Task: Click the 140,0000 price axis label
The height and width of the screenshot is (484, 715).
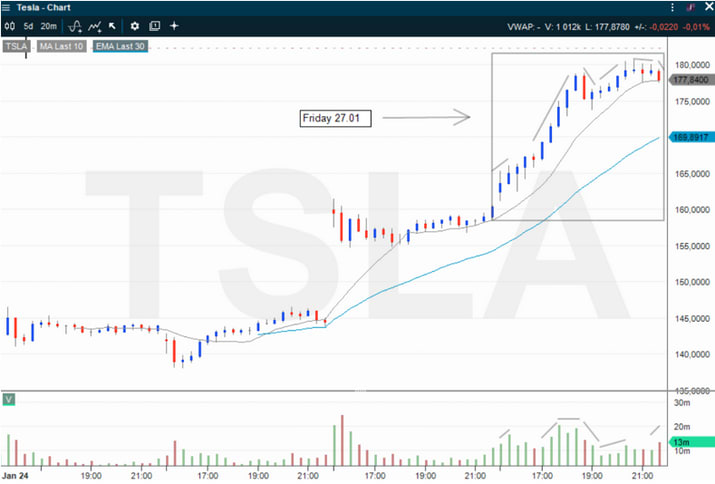Action: (x=692, y=354)
